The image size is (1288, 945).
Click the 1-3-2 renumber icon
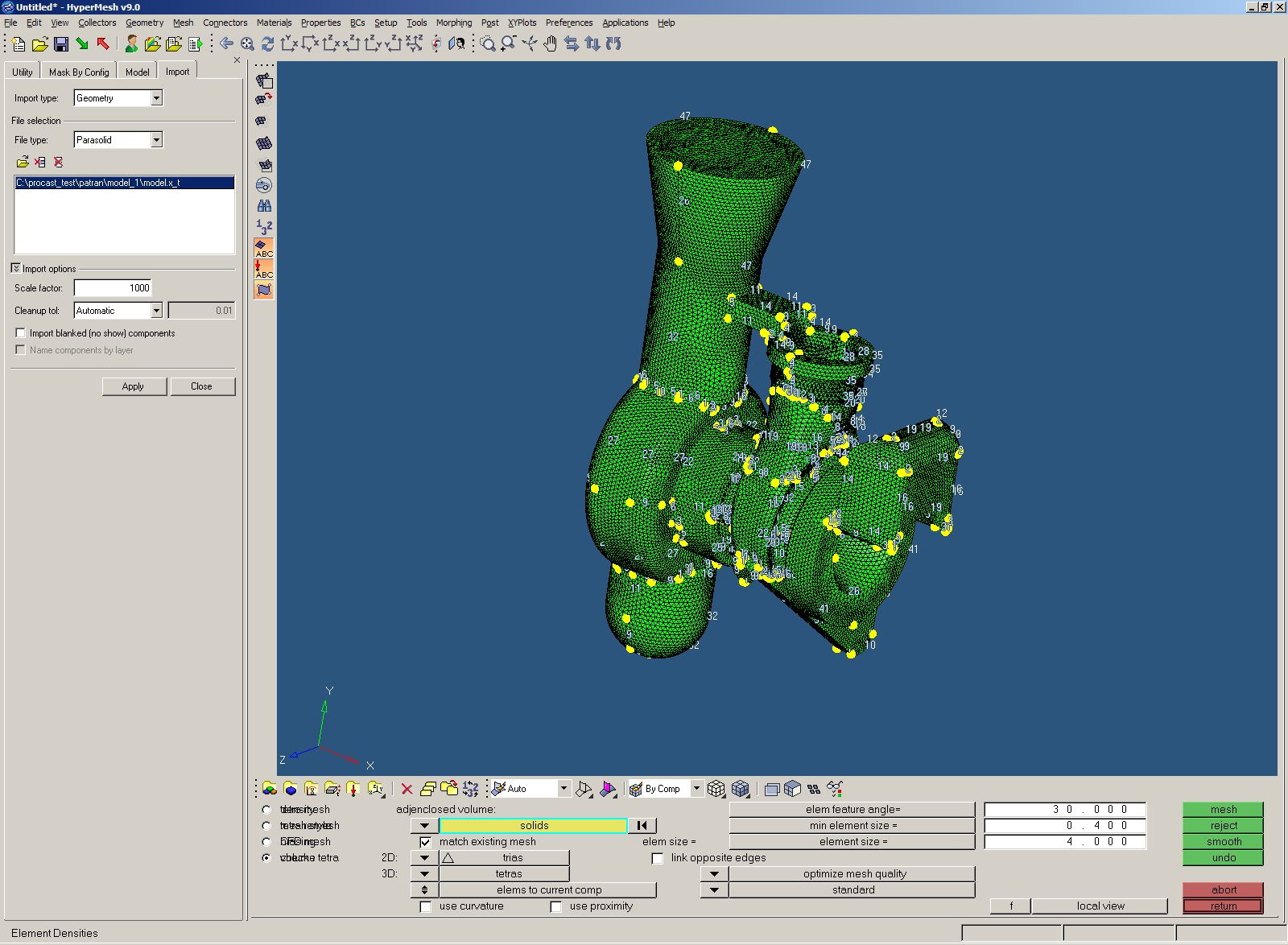(x=264, y=227)
